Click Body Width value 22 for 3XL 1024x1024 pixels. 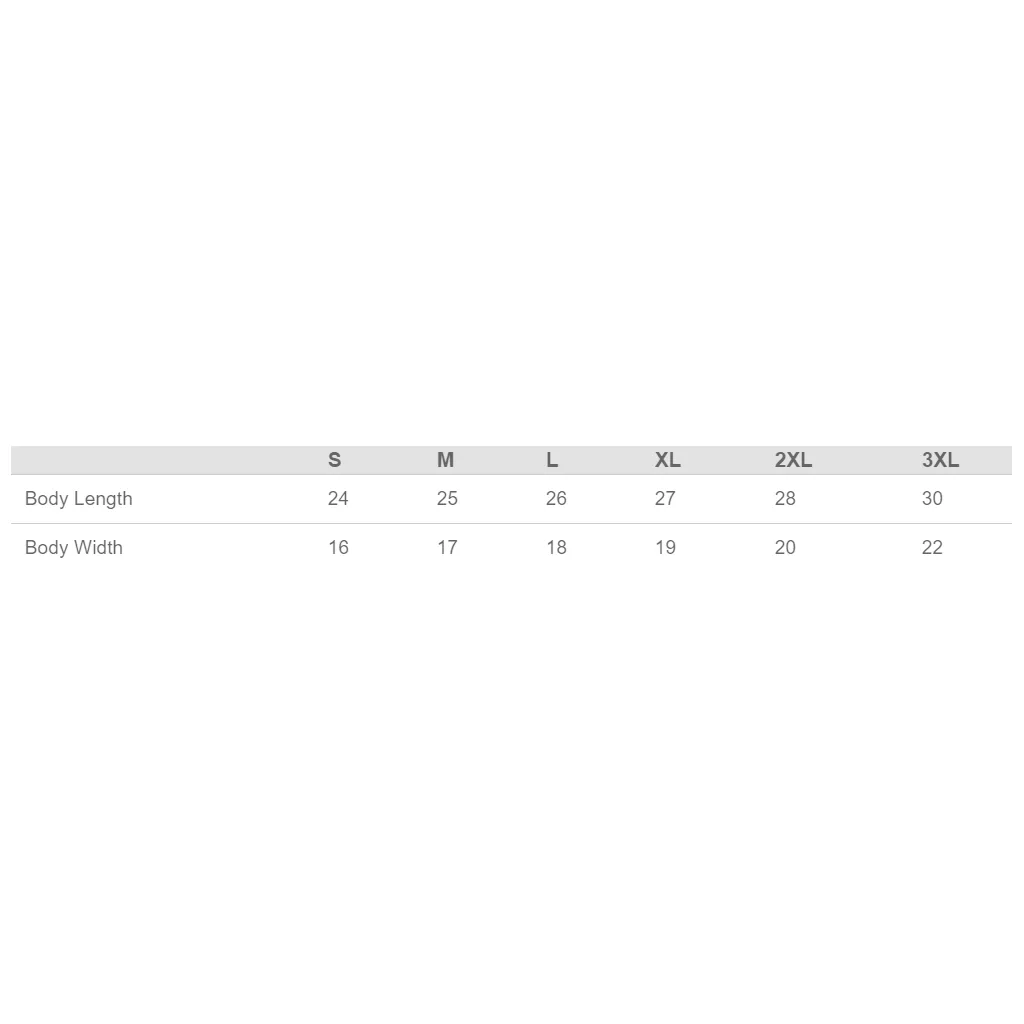point(932,548)
